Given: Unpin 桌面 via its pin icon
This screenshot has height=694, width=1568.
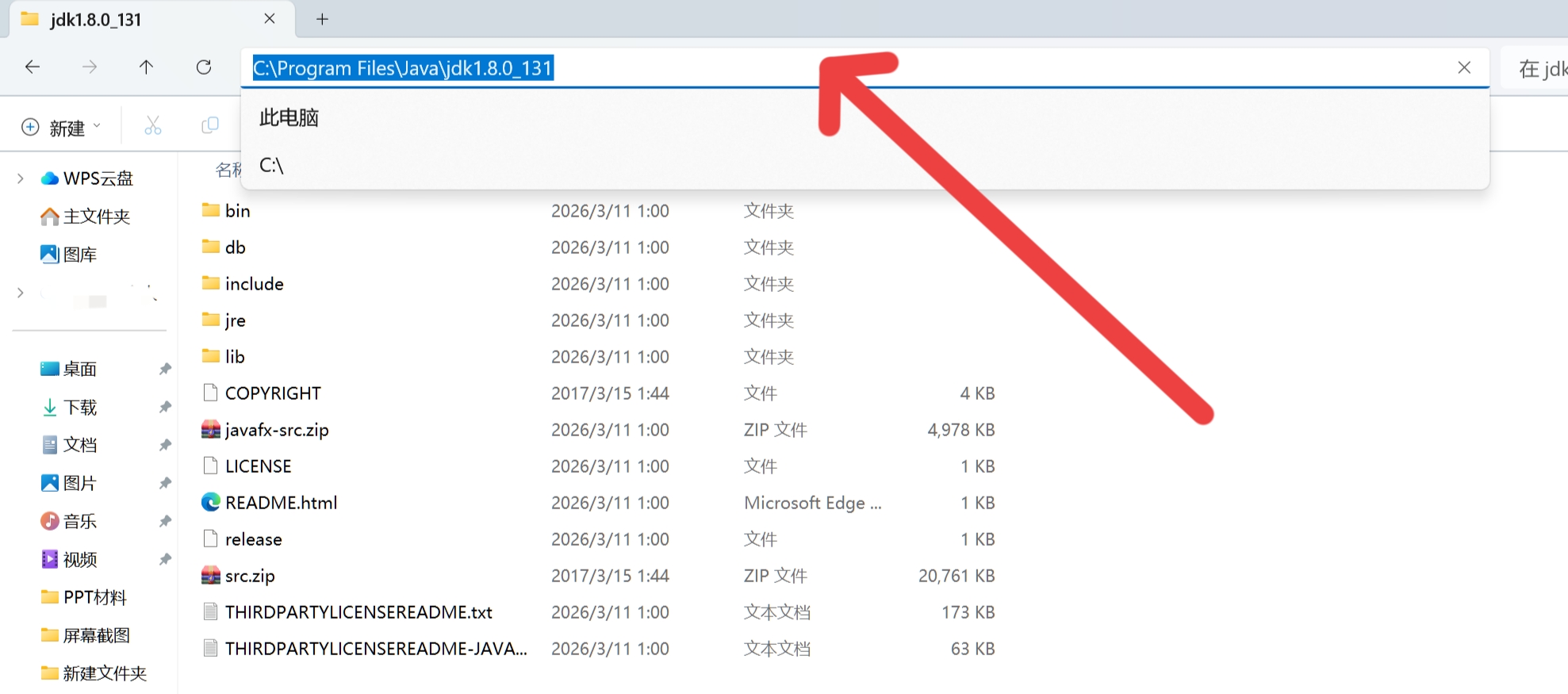Looking at the screenshot, I should tap(165, 369).
